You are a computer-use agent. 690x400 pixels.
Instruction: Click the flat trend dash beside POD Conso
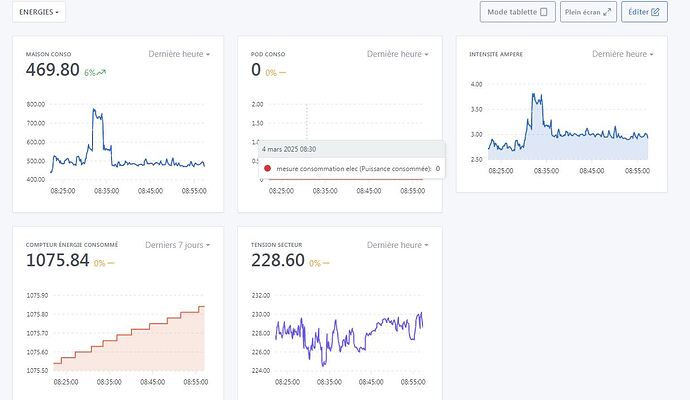pyautogui.click(x=283, y=72)
